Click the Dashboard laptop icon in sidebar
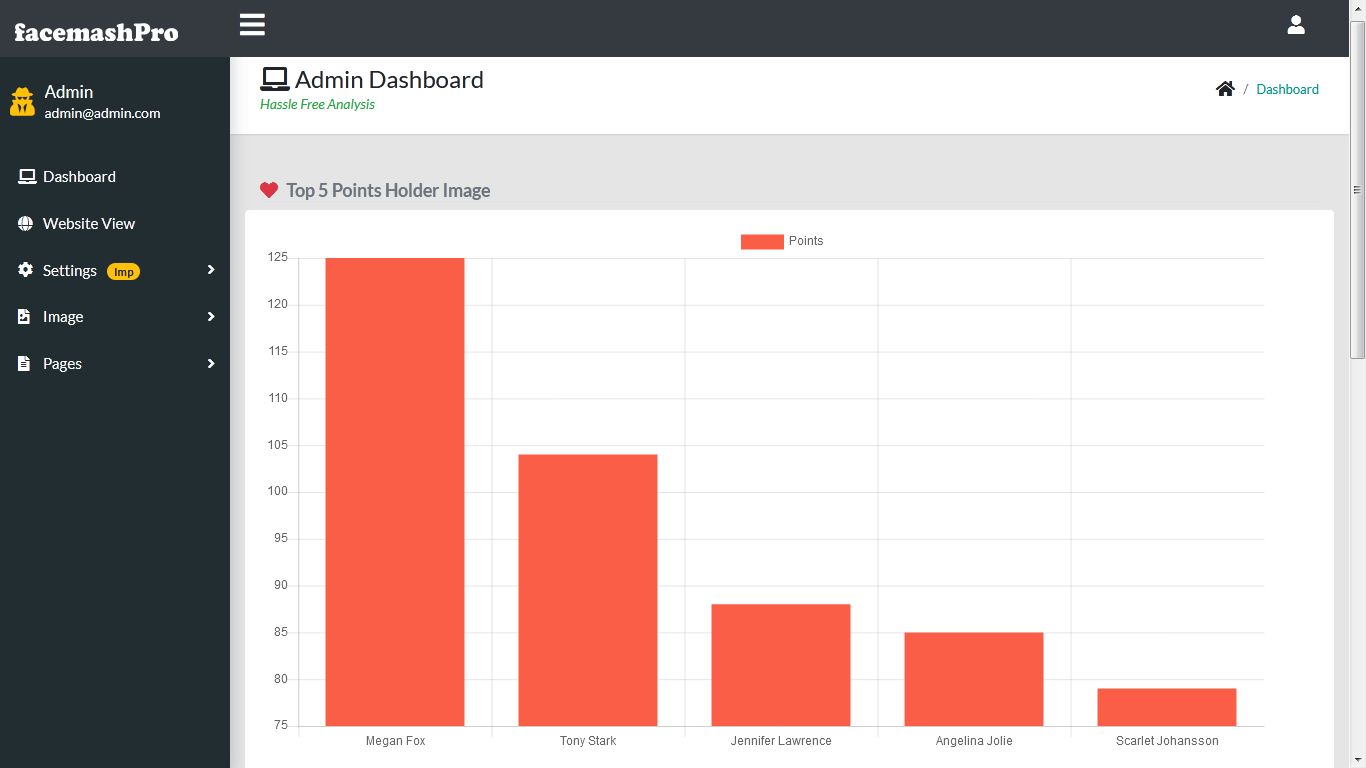The height and width of the screenshot is (768, 1366). pos(27,177)
